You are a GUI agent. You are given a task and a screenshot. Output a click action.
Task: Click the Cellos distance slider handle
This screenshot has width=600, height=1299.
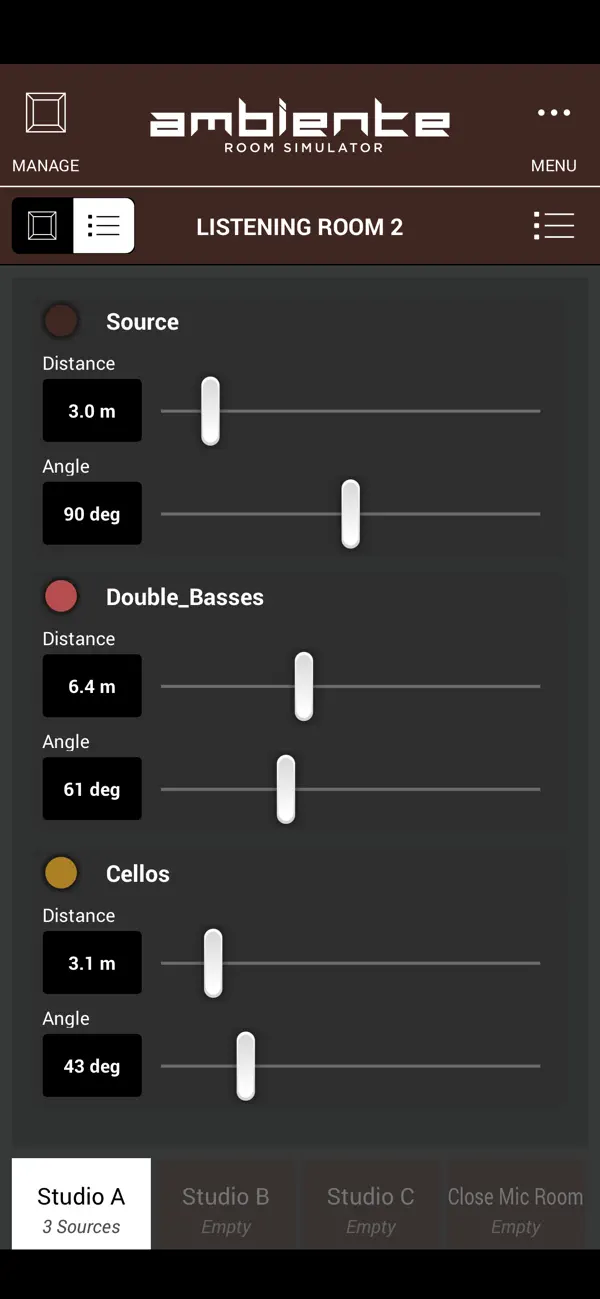click(212, 962)
